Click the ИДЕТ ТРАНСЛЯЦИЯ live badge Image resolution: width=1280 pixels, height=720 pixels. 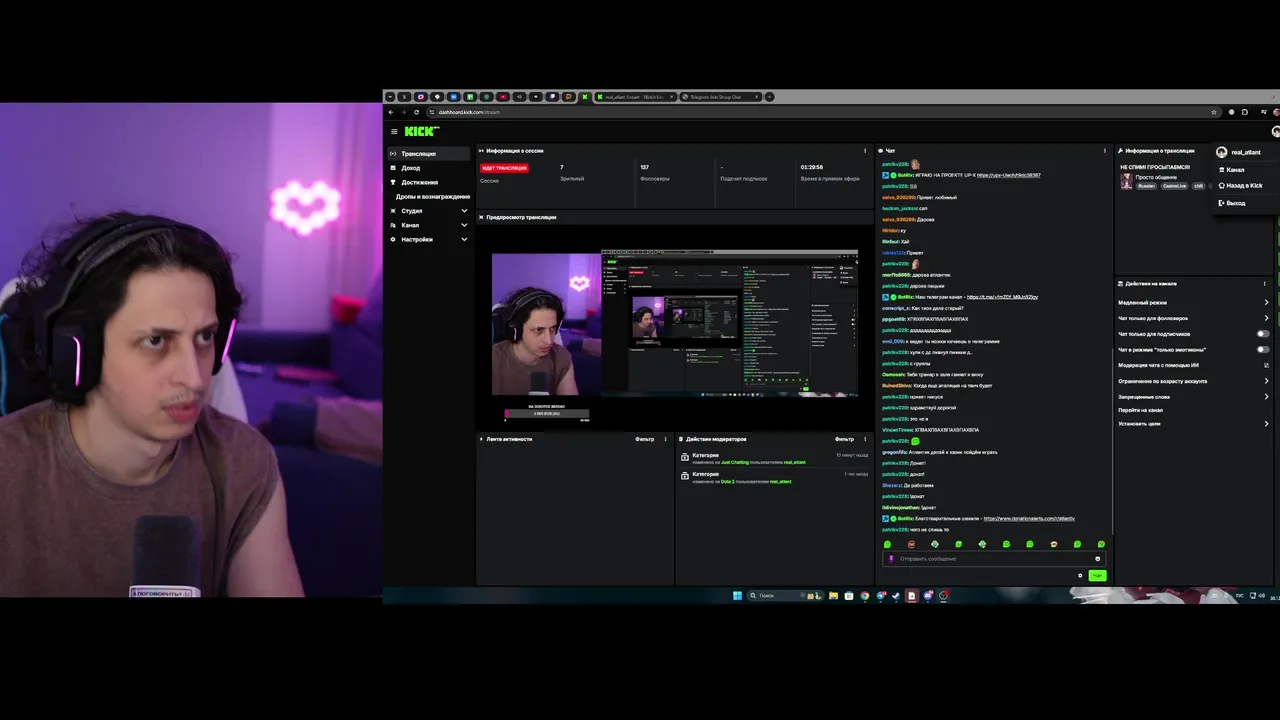(504, 168)
